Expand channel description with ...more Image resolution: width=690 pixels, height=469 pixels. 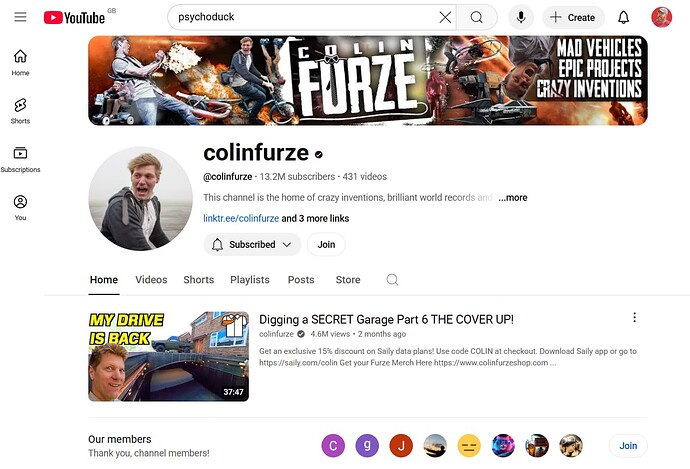513,198
